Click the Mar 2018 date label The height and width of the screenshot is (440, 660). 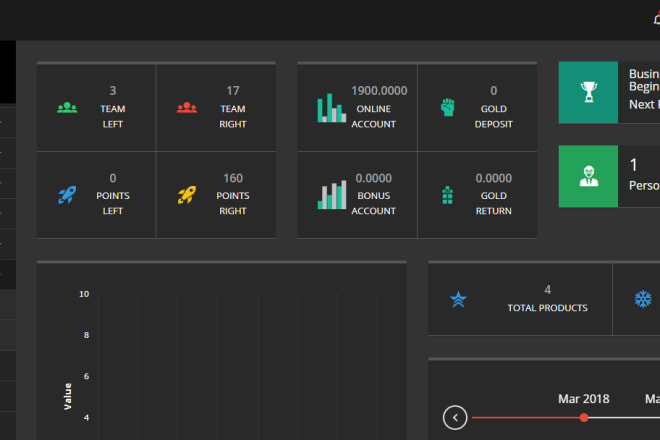[x=583, y=399]
